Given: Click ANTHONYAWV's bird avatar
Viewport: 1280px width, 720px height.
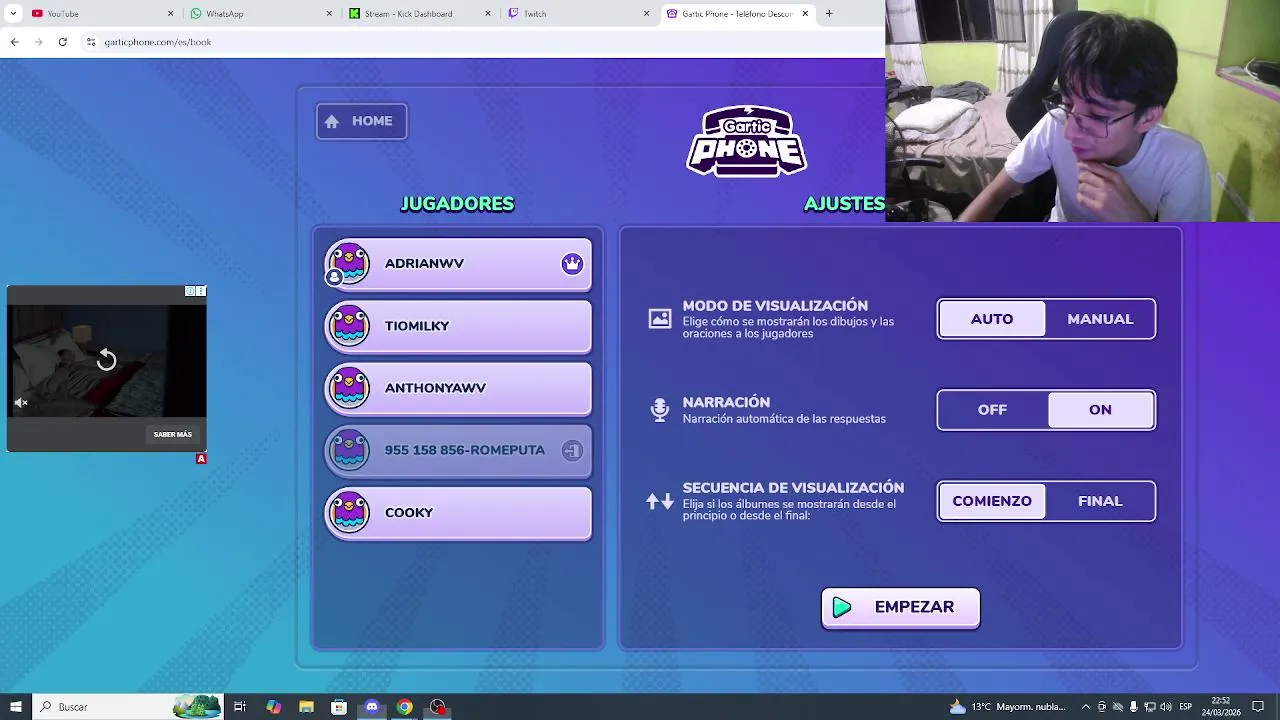Looking at the screenshot, I should 349,388.
